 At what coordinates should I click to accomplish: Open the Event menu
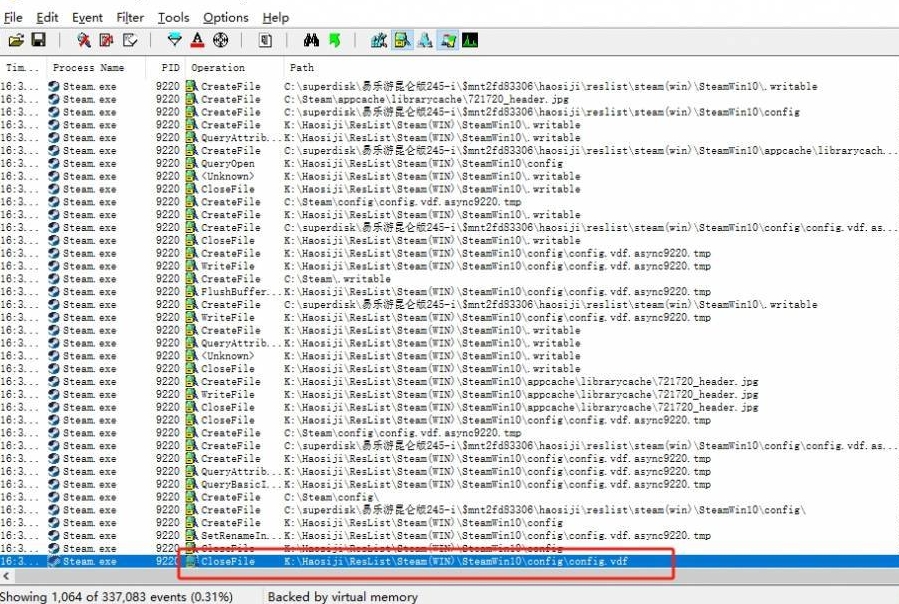tap(87, 18)
